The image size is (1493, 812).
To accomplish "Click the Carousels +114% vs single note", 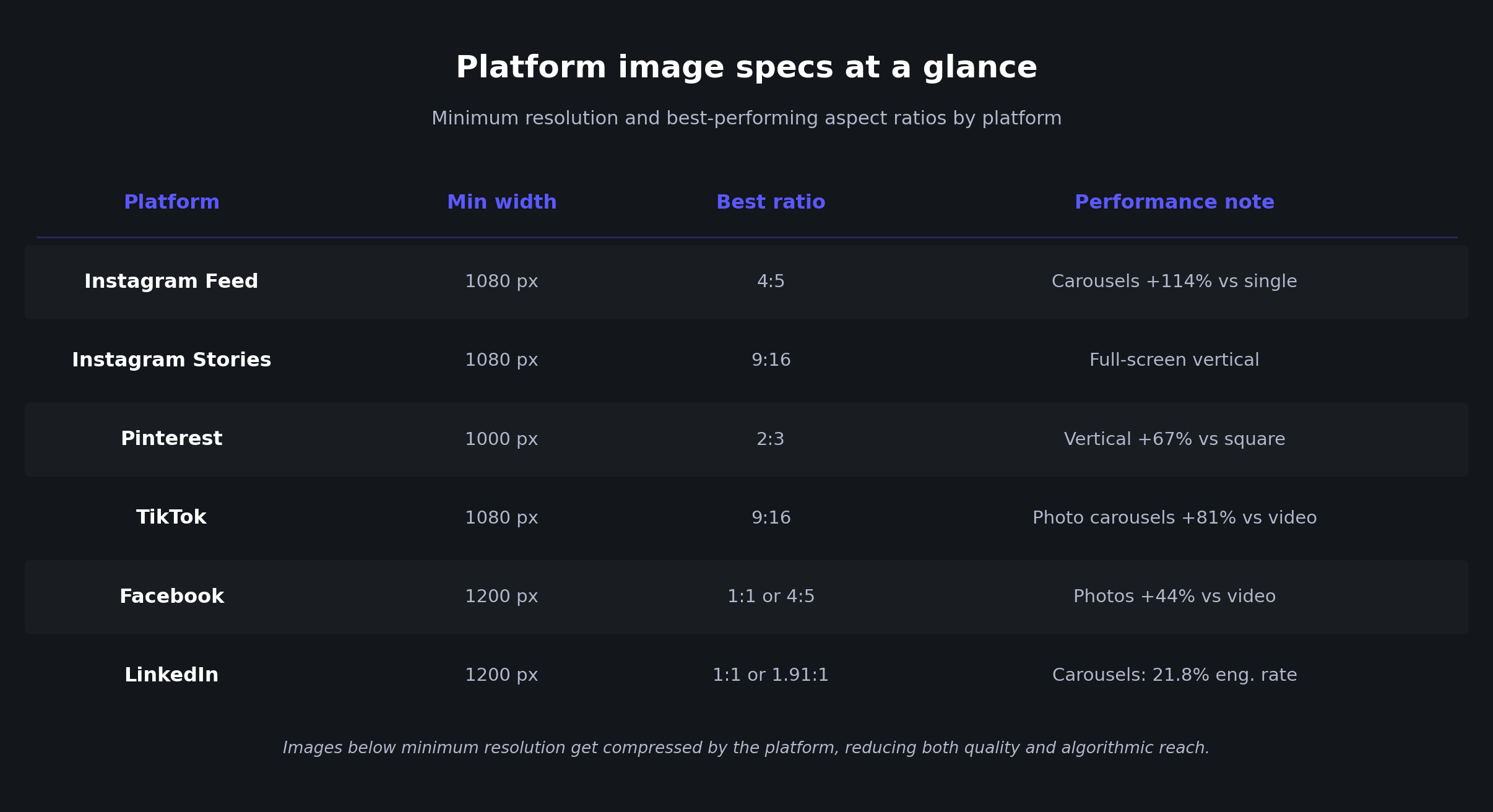I will coord(1174,282).
